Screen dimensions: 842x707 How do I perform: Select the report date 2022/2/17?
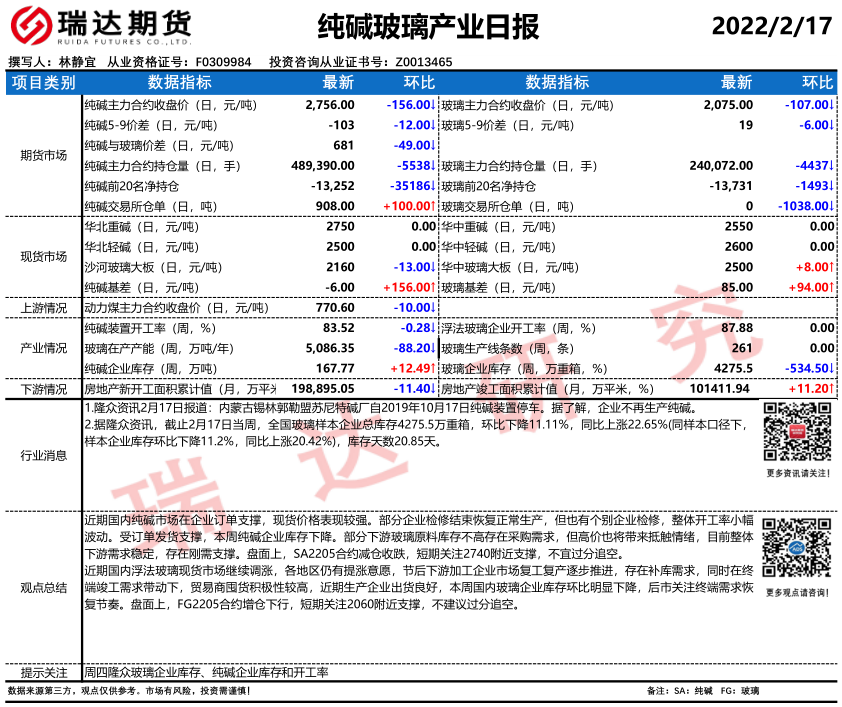(769, 25)
